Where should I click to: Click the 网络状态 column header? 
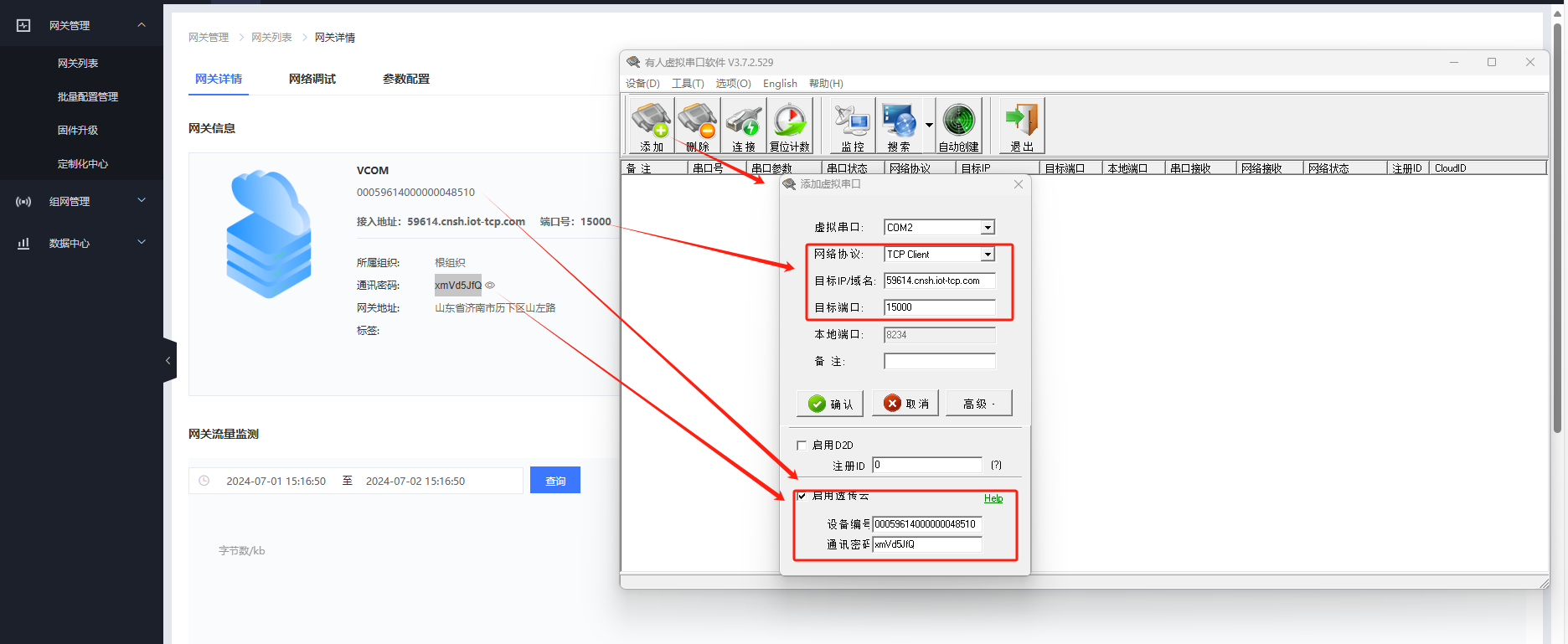point(1345,168)
